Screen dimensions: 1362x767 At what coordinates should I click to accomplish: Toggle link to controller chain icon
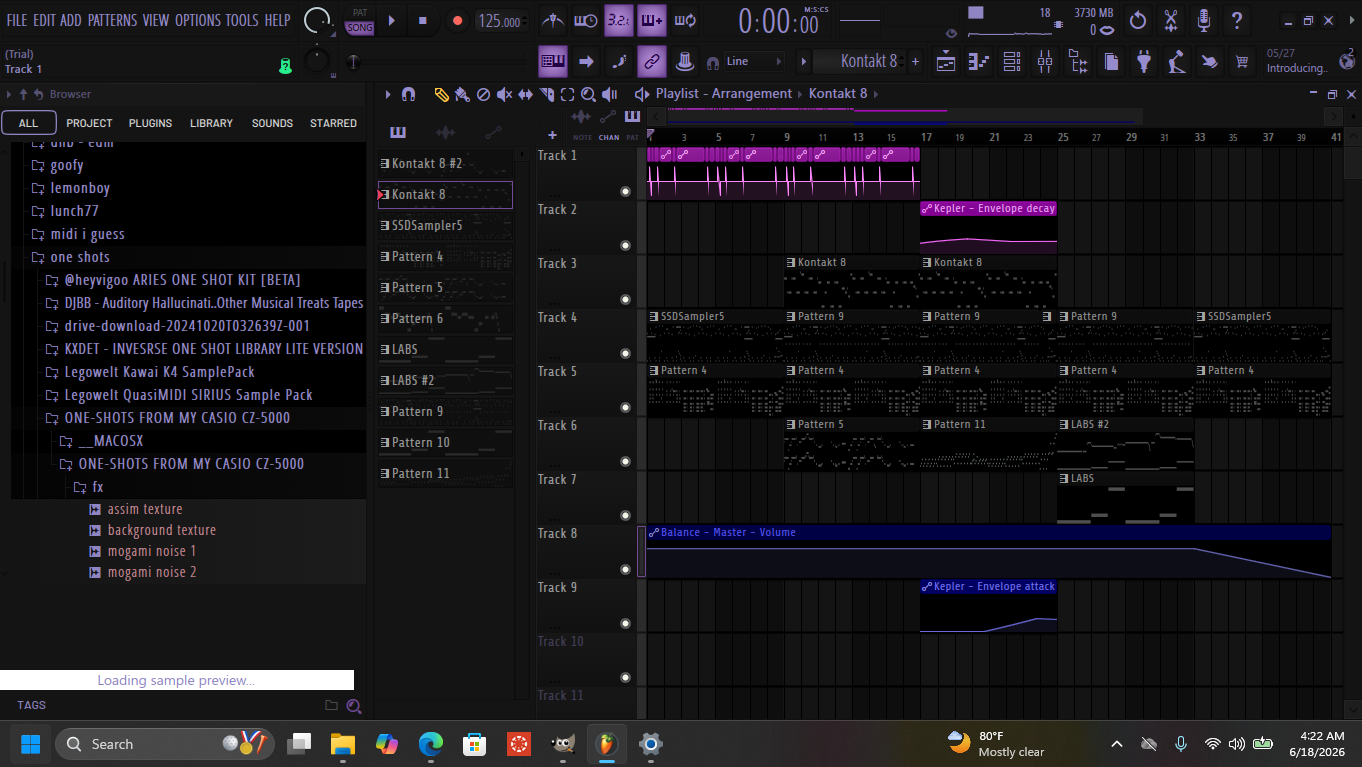(x=651, y=61)
